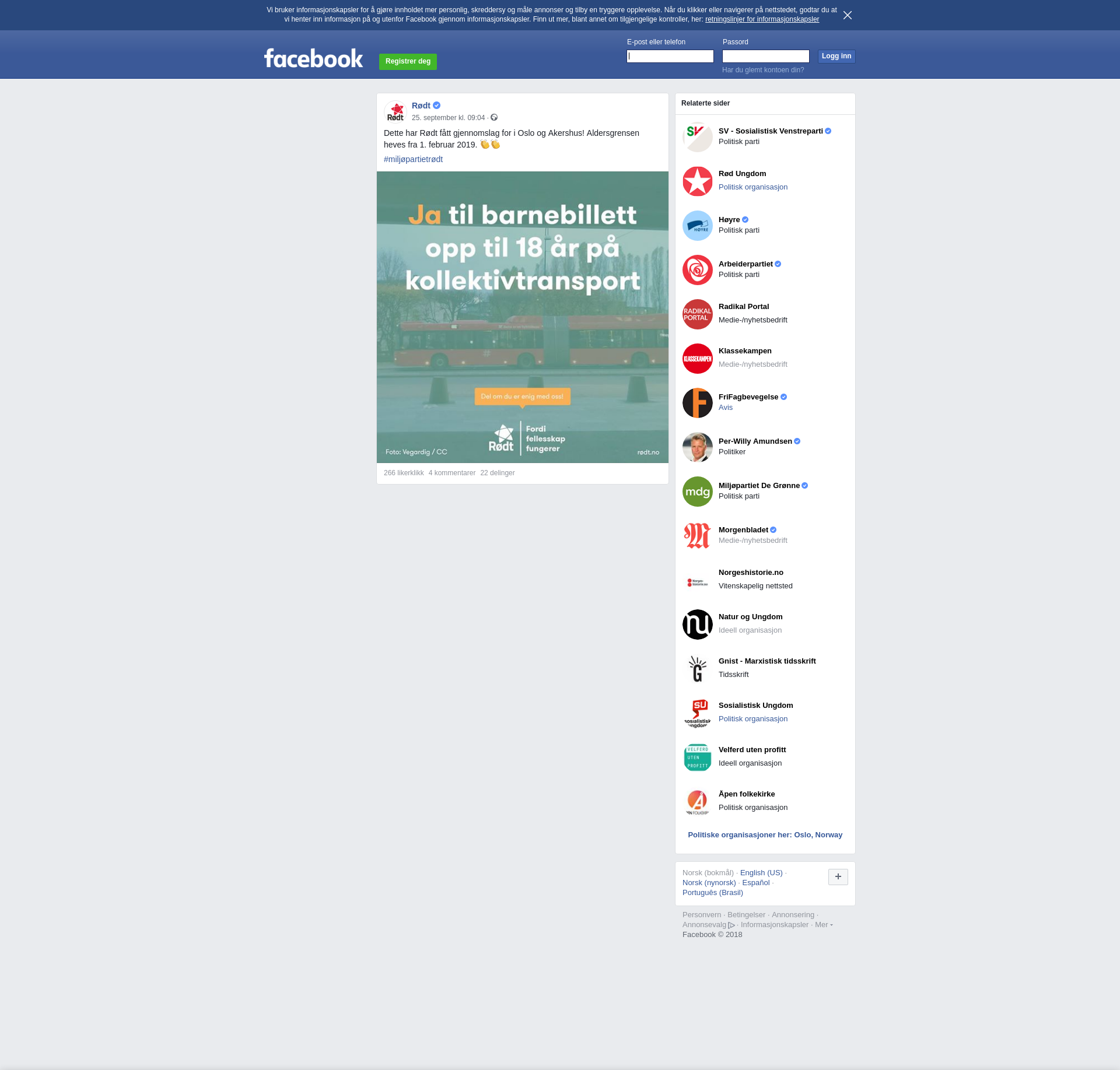
Task: Click the Logg inn button
Action: tap(836, 56)
